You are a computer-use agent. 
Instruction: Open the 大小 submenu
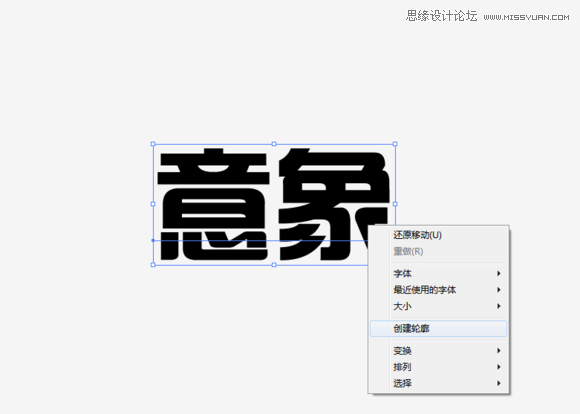tap(438, 306)
